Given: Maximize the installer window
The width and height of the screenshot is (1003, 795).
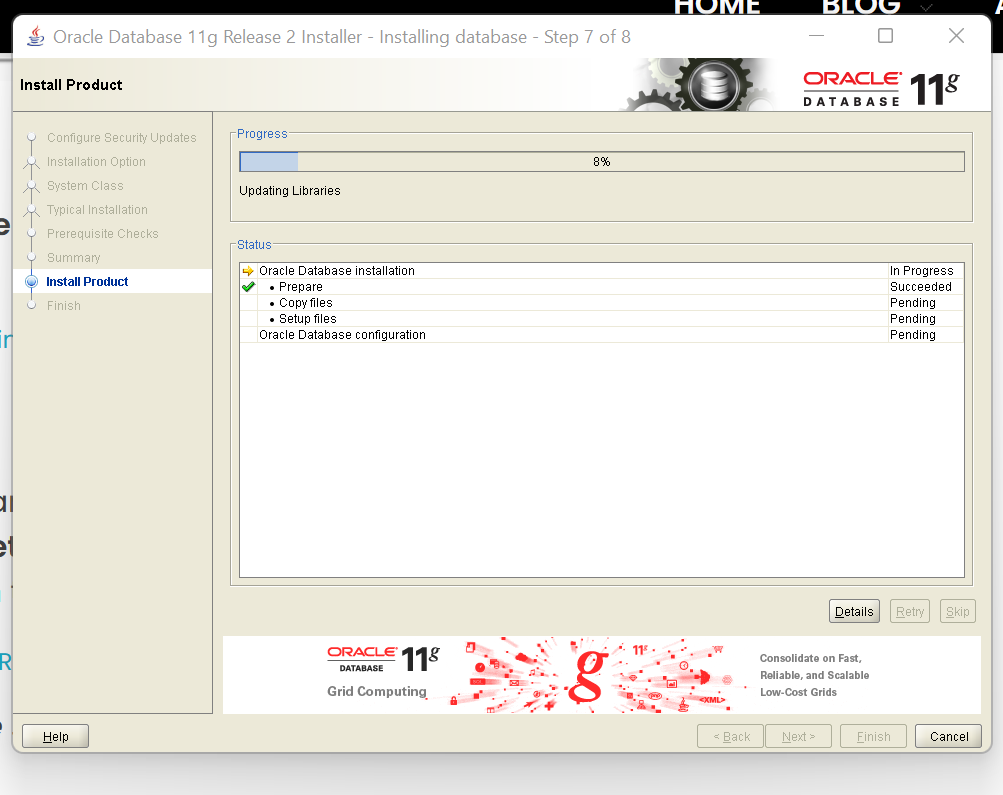Looking at the screenshot, I should click(x=885, y=36).
